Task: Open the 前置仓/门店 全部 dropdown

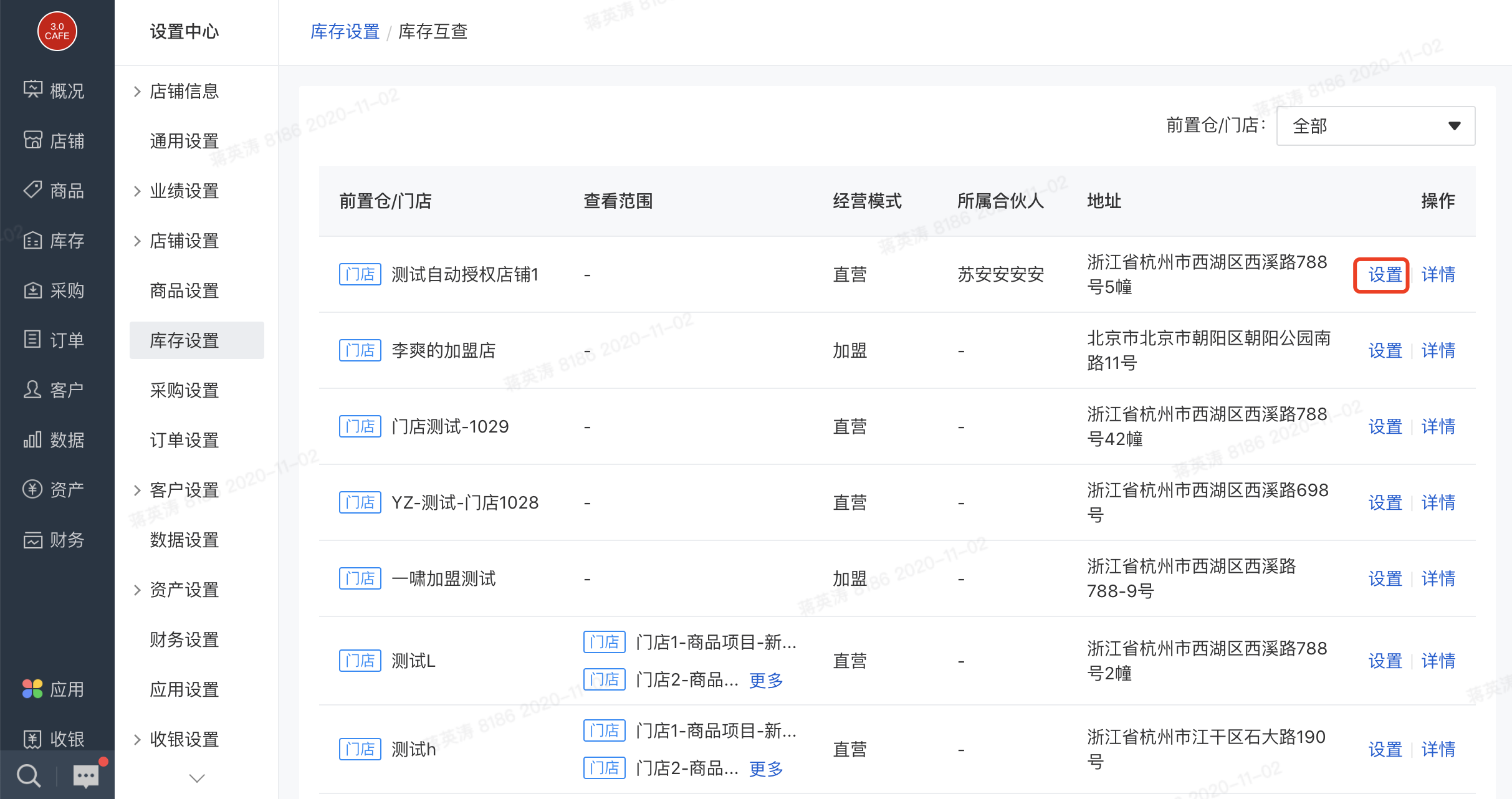Action: tap(1376, 126)
